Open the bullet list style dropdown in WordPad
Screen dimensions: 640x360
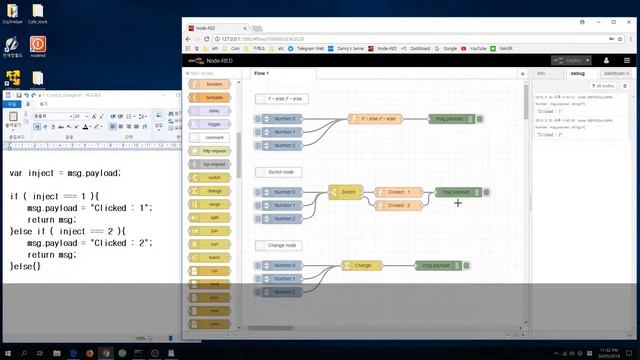[134, 117]
